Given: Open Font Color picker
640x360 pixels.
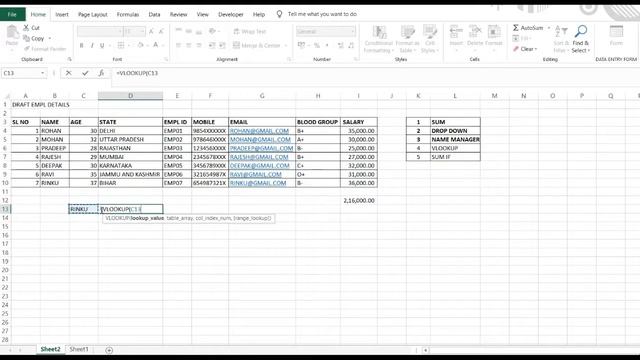Looking at the screenshot, I should pos(156,45).
